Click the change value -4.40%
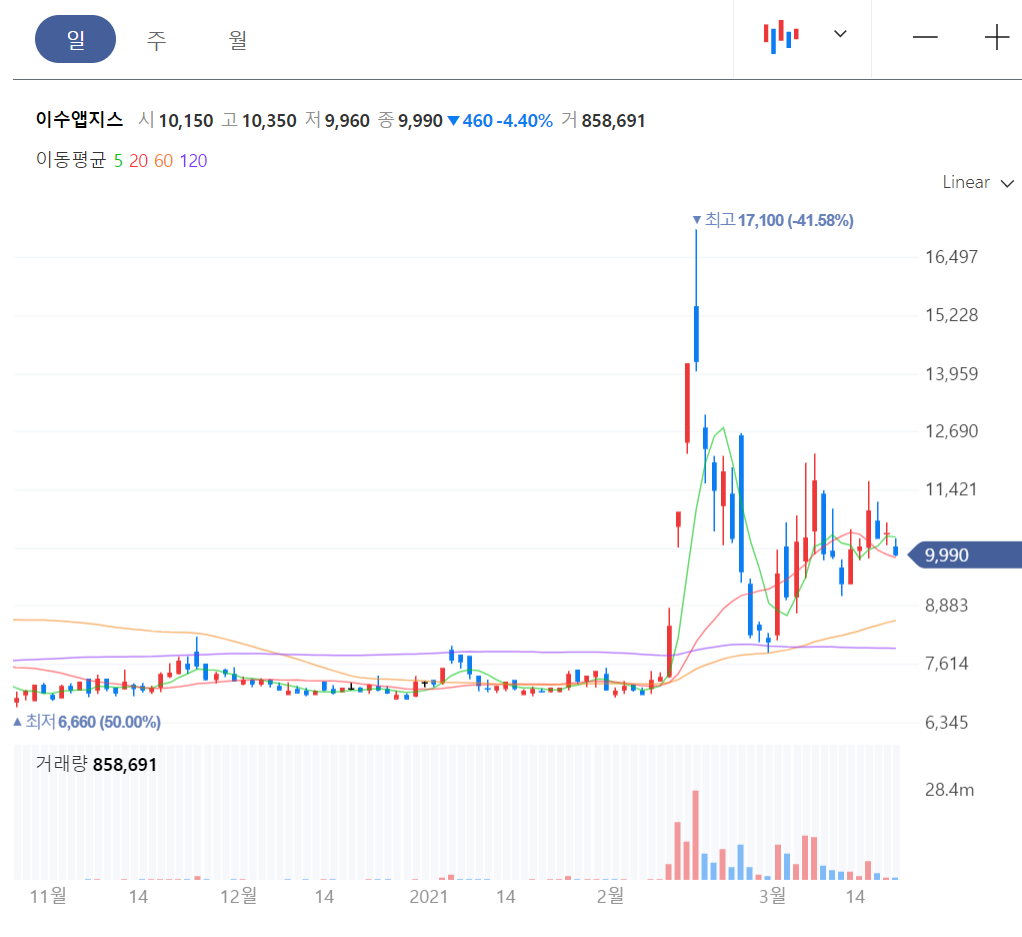 (525, 121)
